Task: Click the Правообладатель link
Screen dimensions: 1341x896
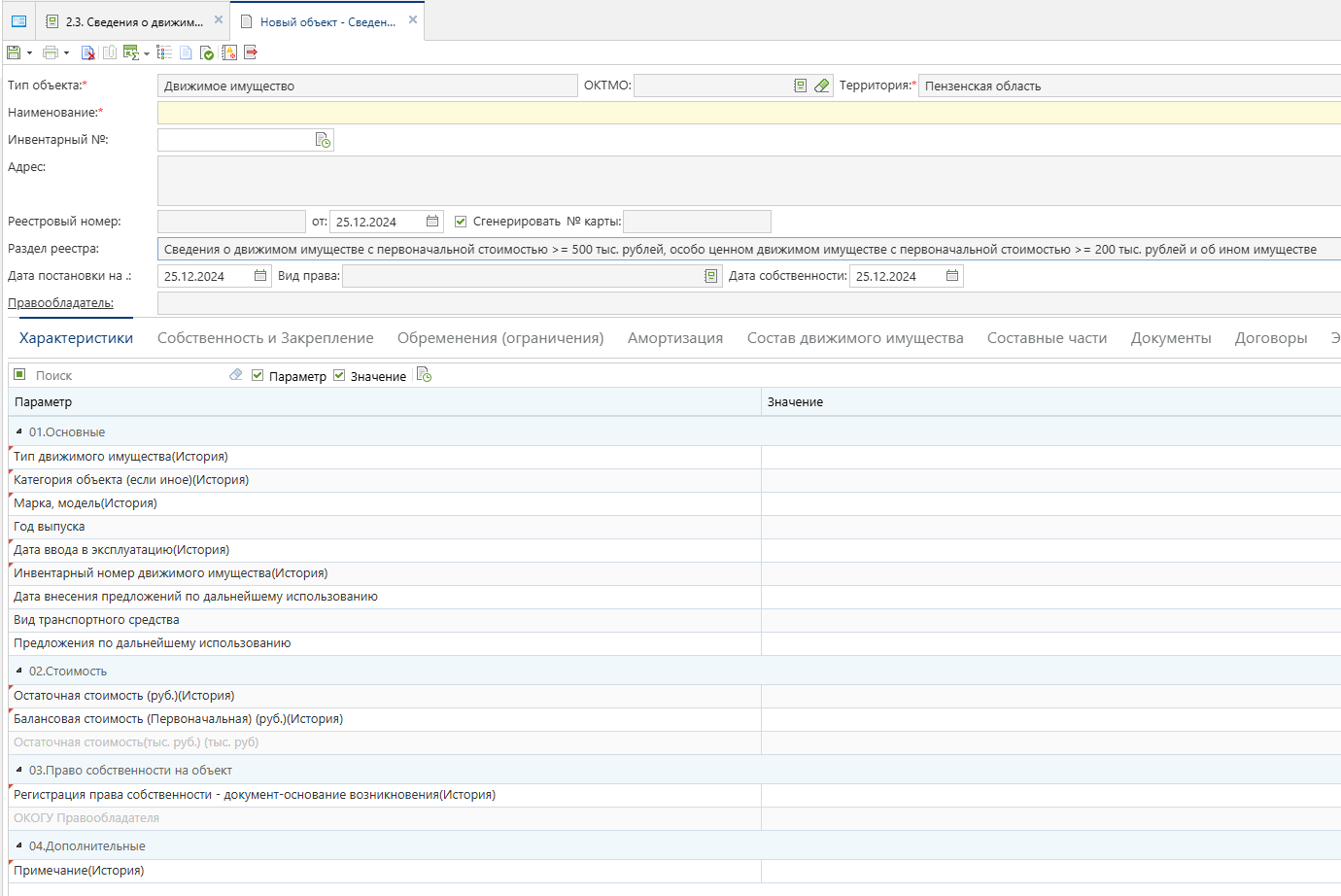Action: click(60, 303)
